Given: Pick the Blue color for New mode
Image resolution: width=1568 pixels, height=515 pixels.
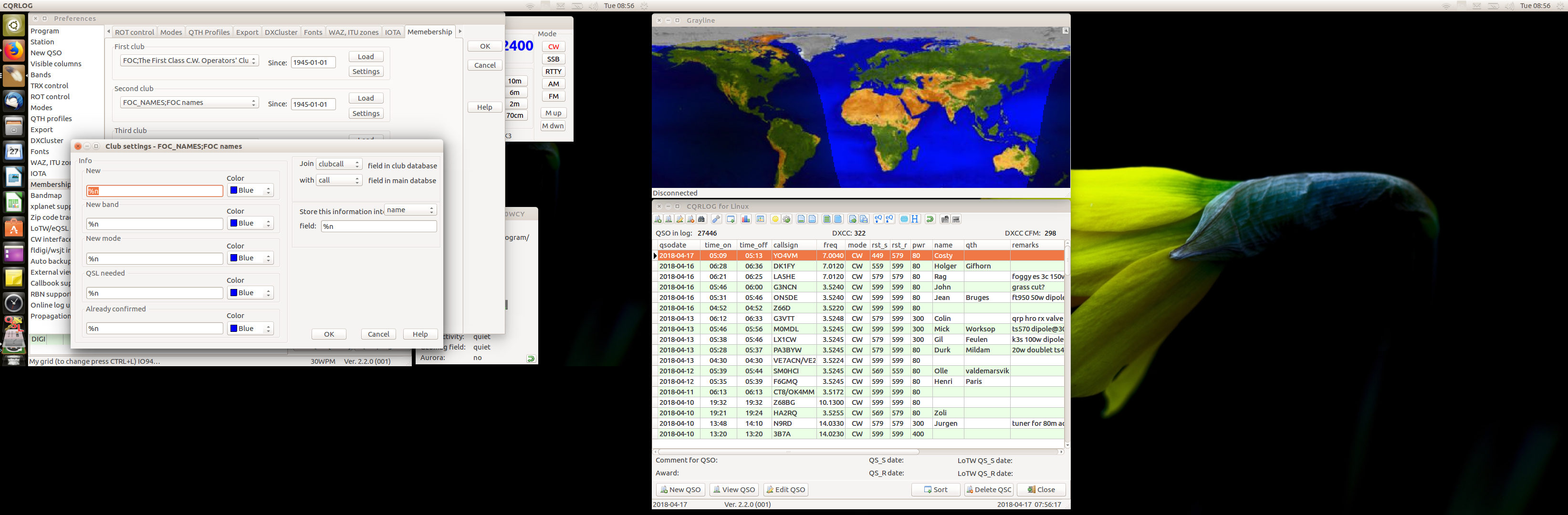Looking at the screenshot, I should coord(250,258).
